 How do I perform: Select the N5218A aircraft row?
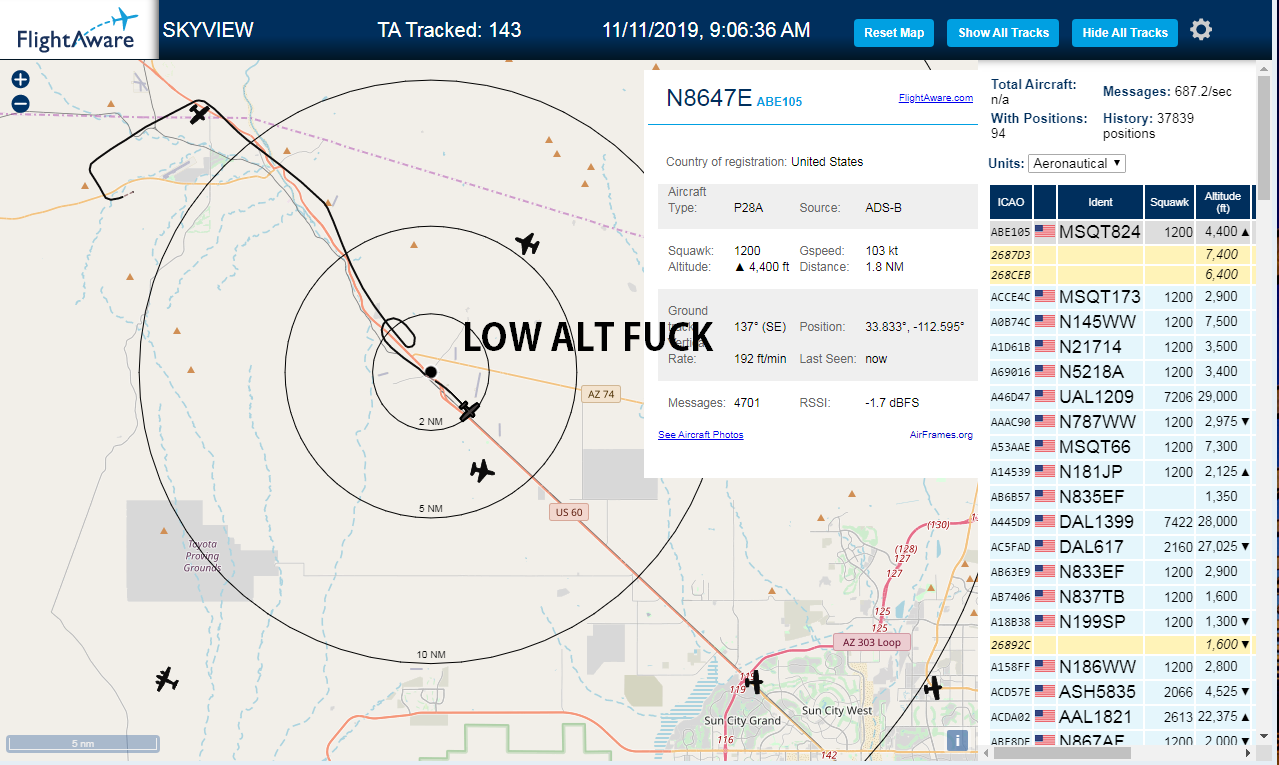pyautogui.click(x=1120, y=372)
